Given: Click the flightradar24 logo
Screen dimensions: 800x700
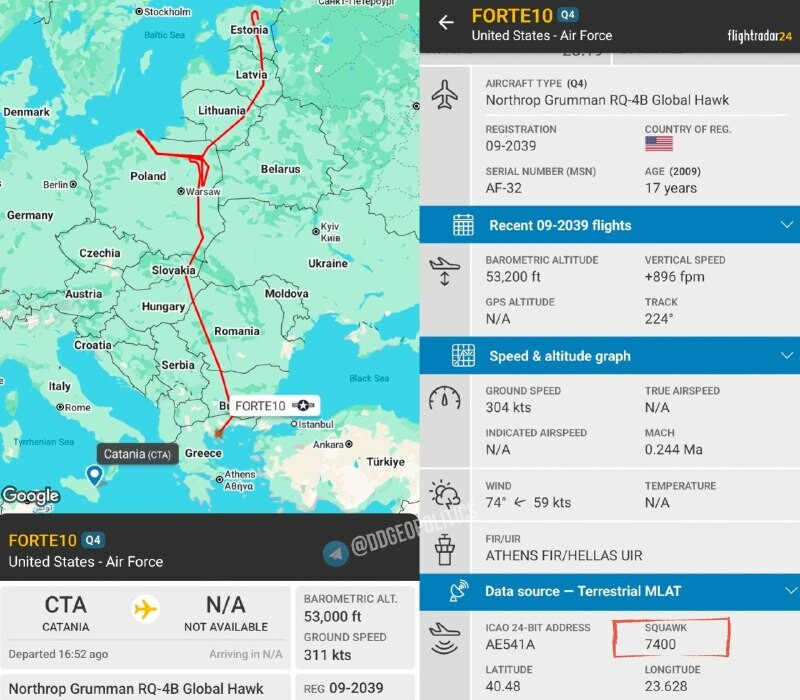Looking at the screenshot, I should (758, 36).
